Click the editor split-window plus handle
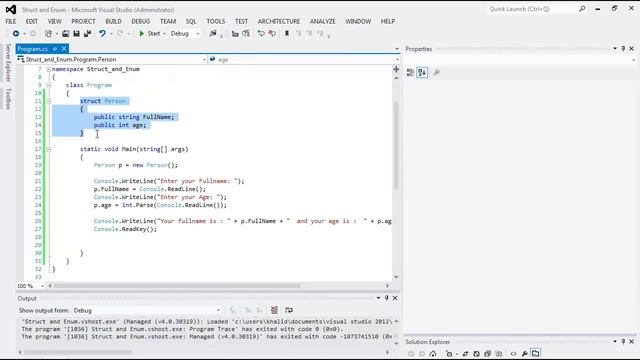The height and width of the screenshot is (360, 640). (x=396, y=69)
